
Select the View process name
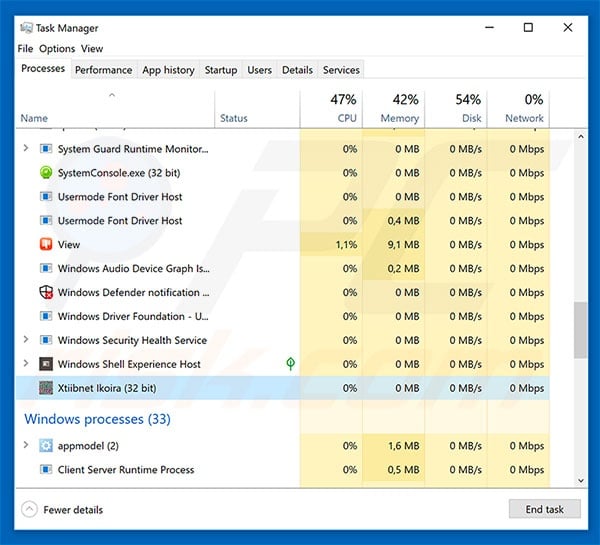[69, 245]
